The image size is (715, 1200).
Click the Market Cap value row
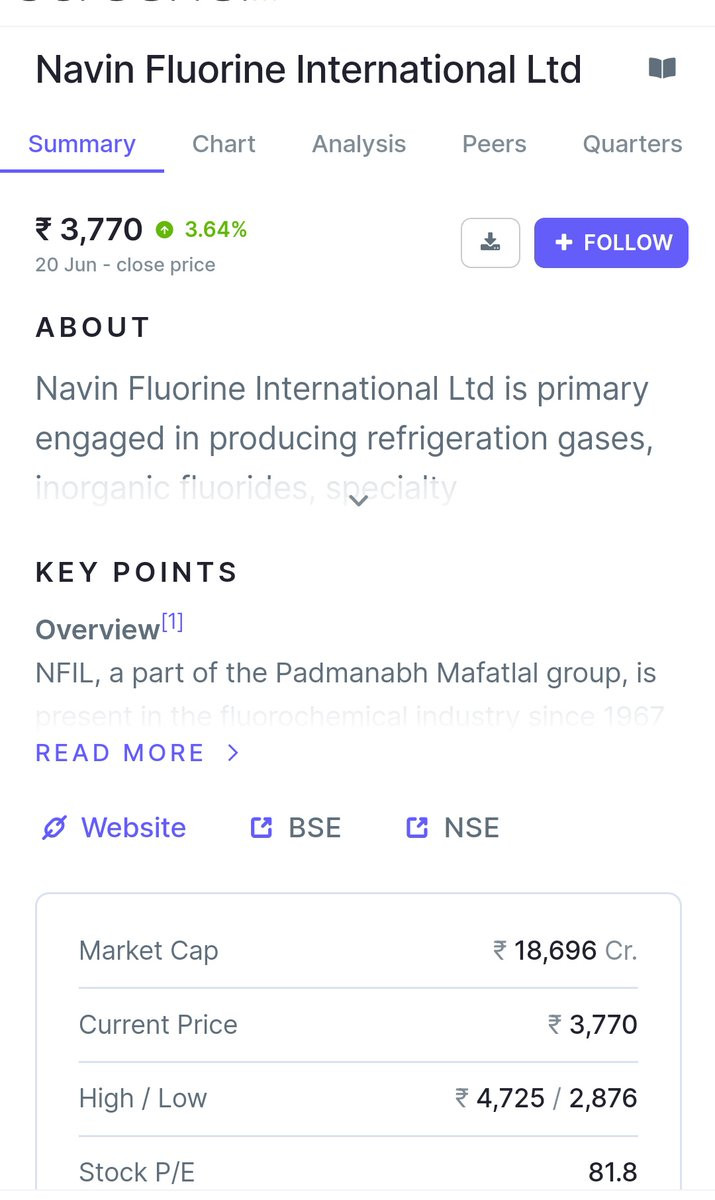358,950
